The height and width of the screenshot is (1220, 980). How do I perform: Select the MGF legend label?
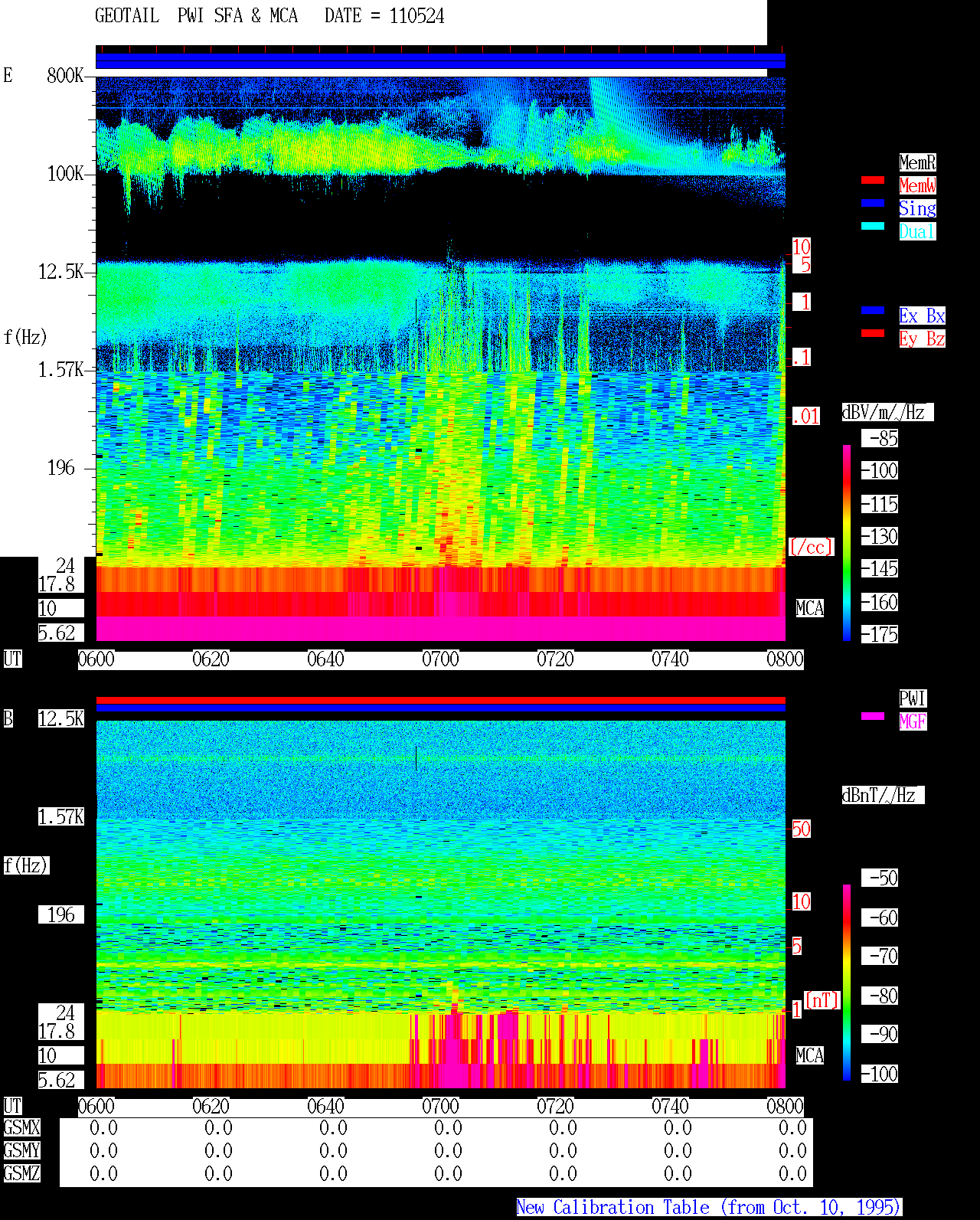(x=913, y=721)
